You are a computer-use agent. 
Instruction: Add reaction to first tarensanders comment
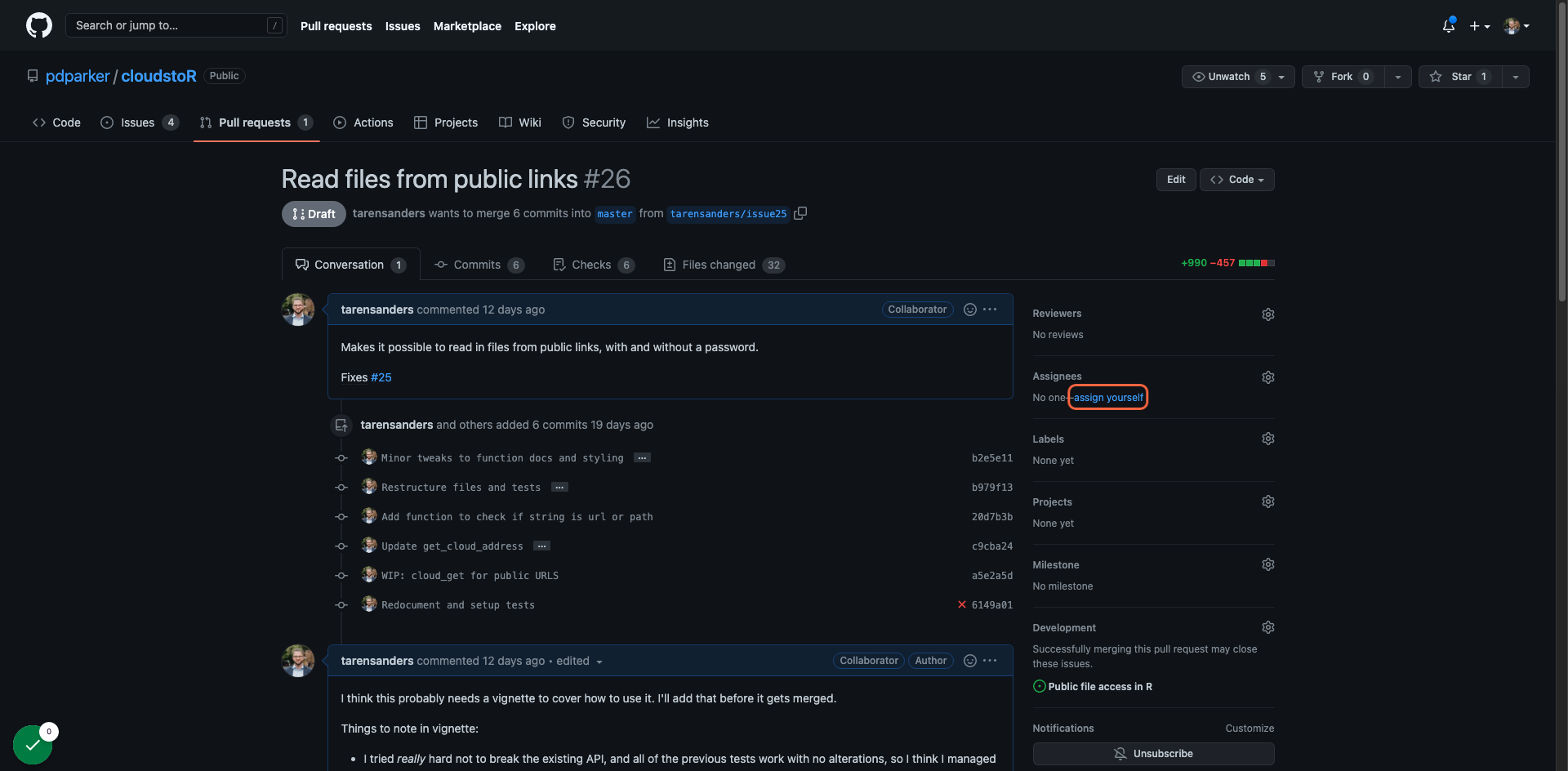point(970,310)
